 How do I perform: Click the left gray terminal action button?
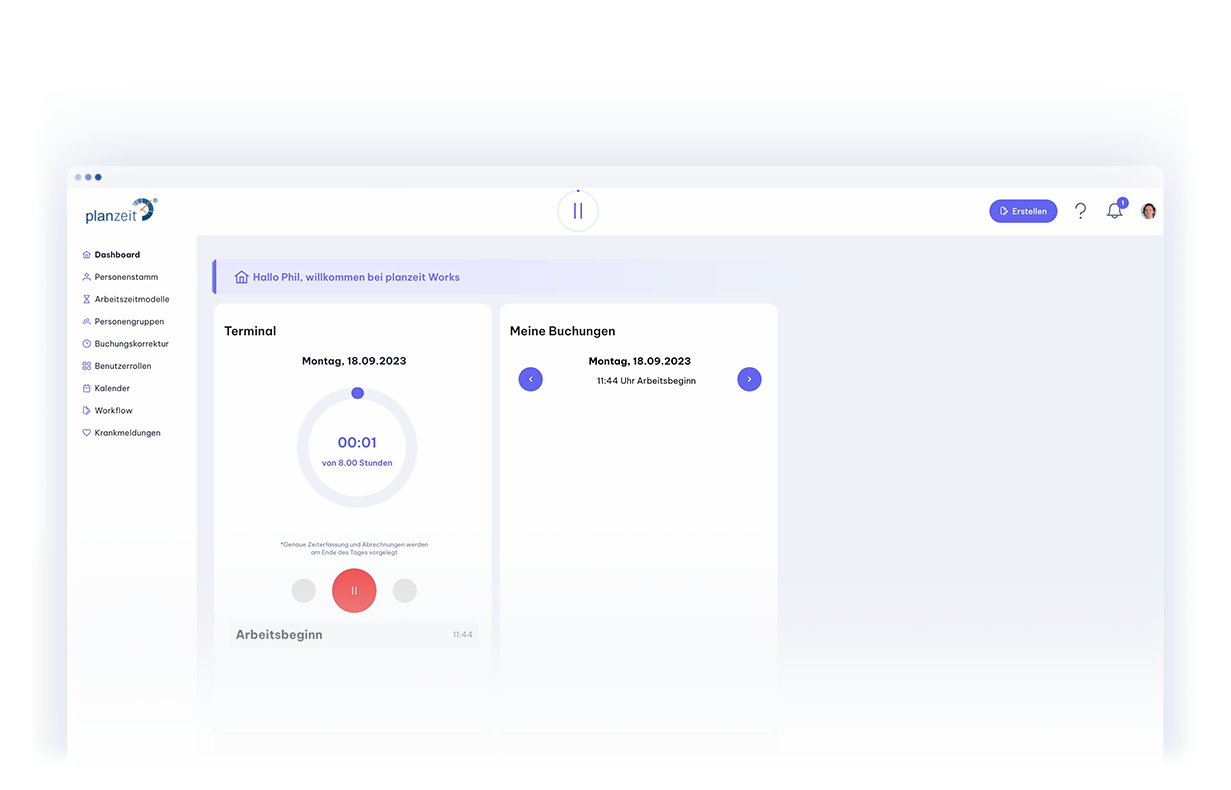click(303, 590)
